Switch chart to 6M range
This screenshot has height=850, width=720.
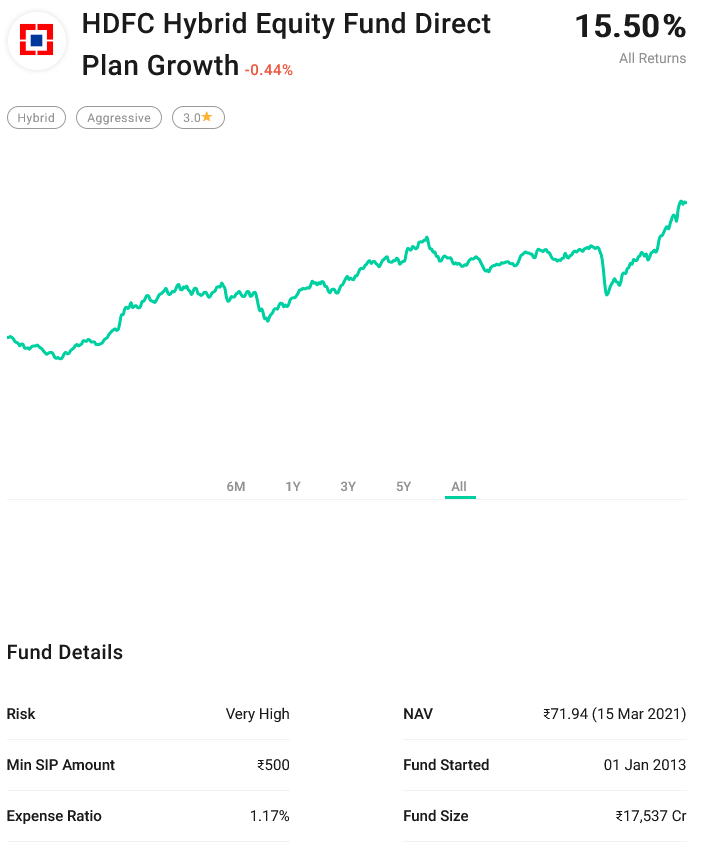click(236, 487)
